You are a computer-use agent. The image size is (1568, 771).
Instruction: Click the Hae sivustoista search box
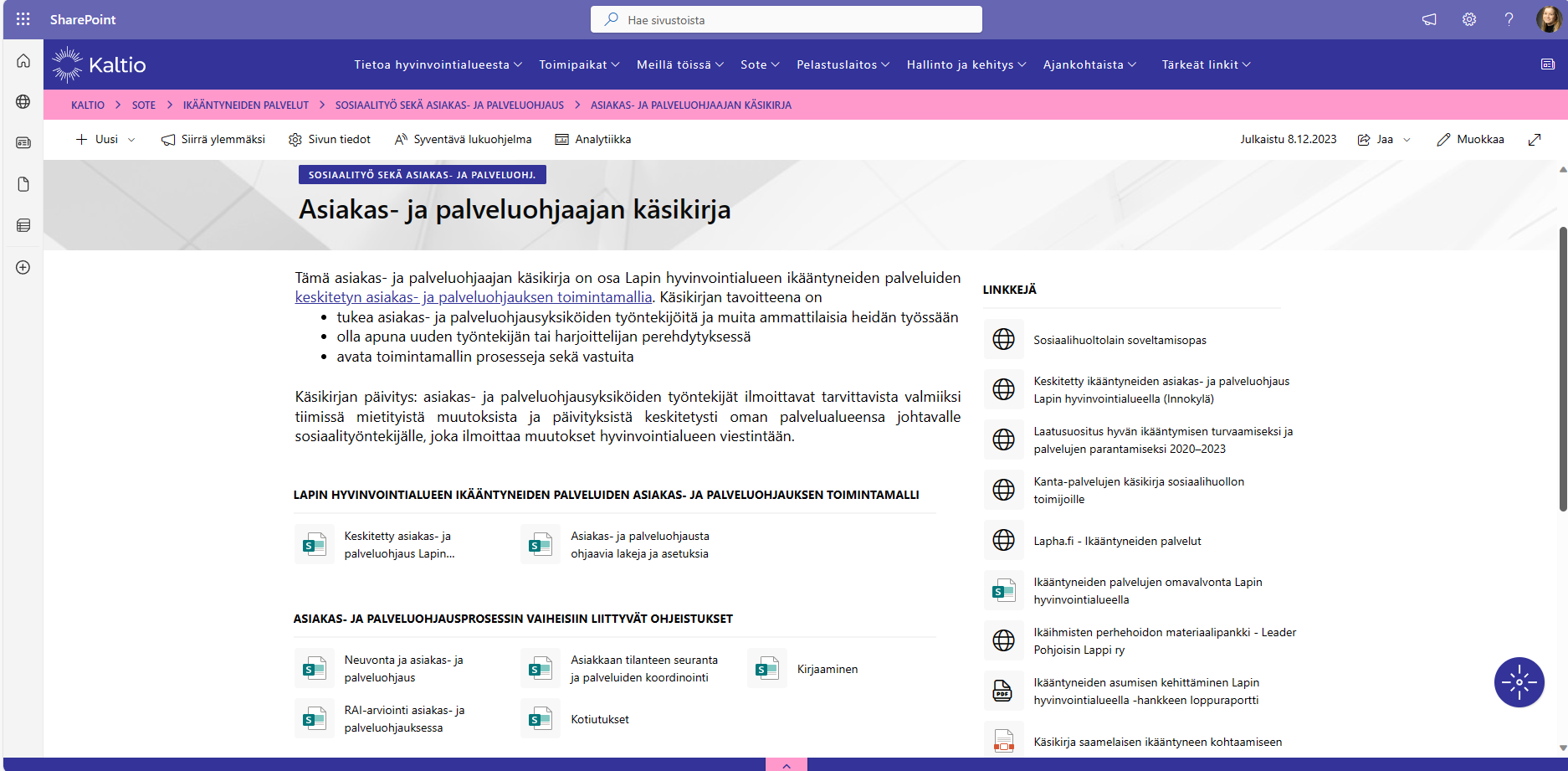click(787, 19)
